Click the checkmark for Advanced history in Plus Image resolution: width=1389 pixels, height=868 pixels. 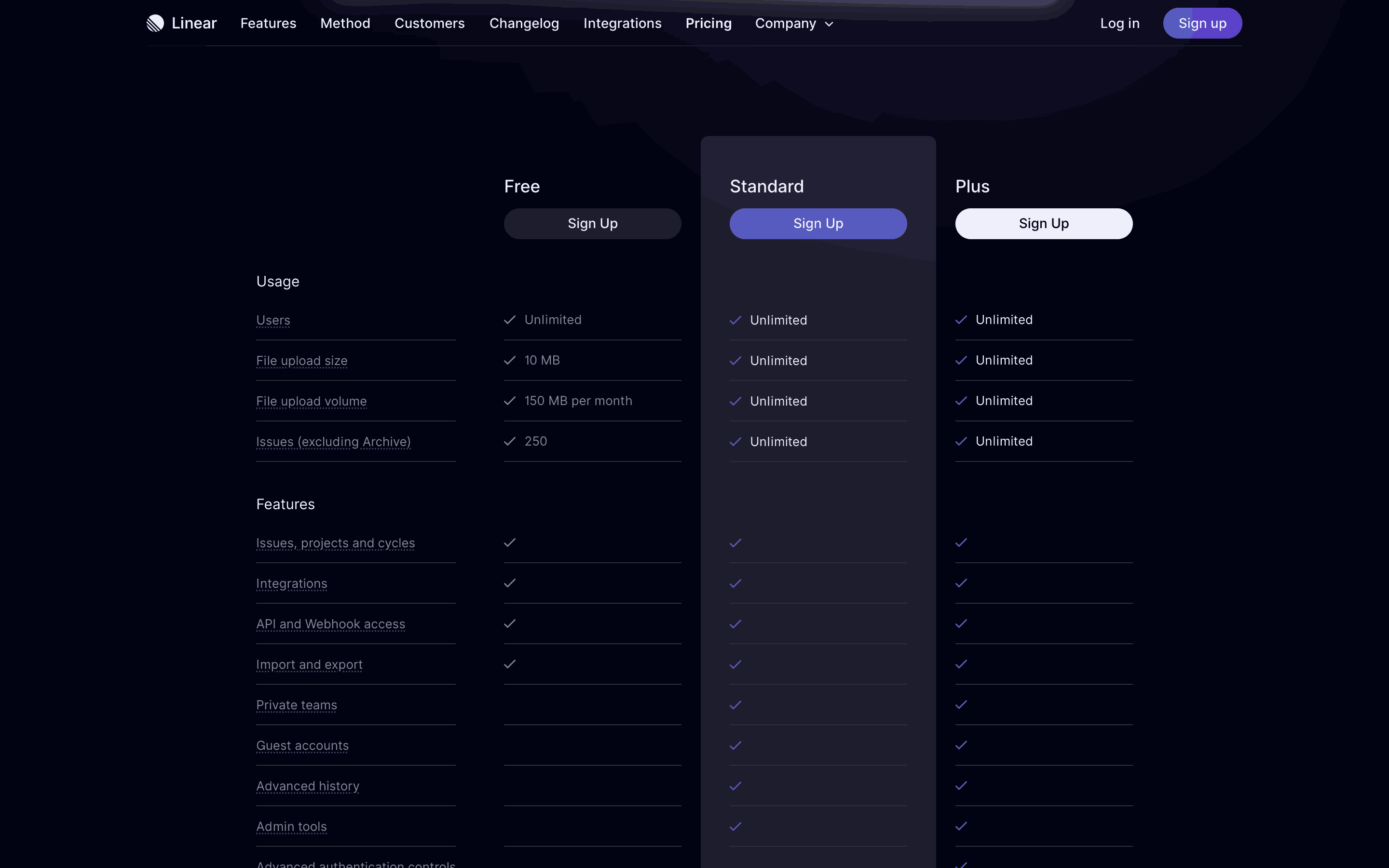(x=961, y=786)
